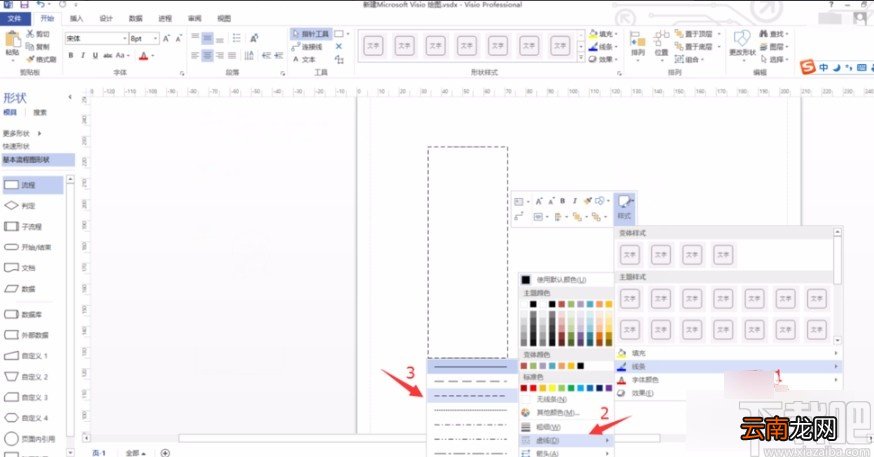
Task: Open the File (文件) tab
Action: click(15, 18)
